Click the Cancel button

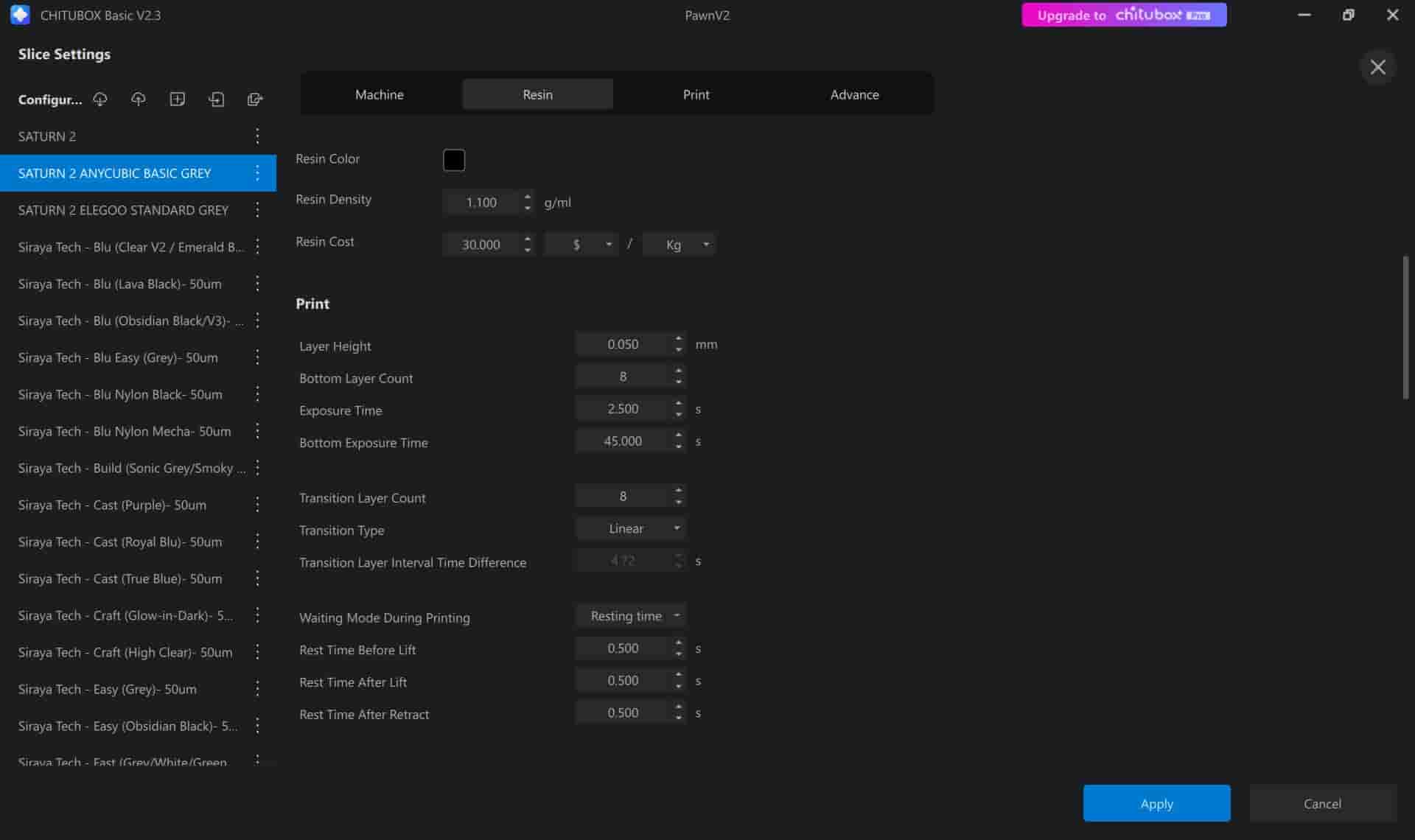1322,803
